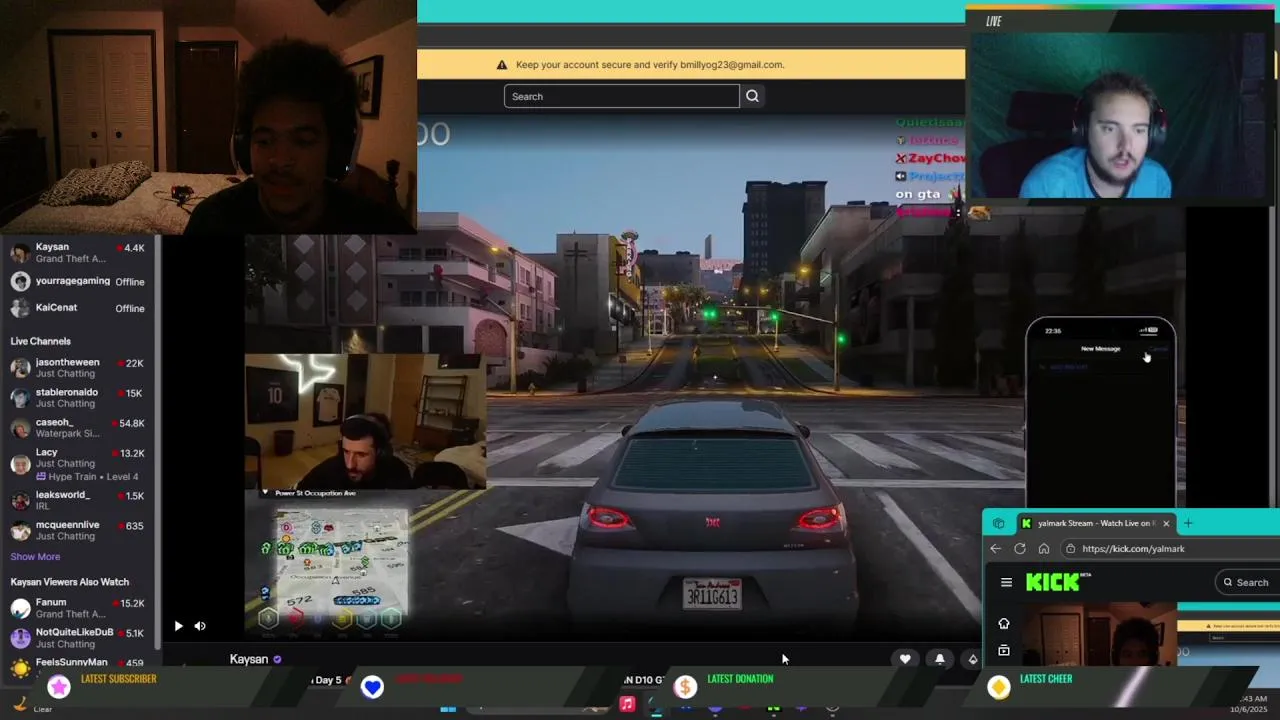Click the green KICK logo
Image resolution: width=1280 pixels, height=720 pixels.
pos(1053,582)
